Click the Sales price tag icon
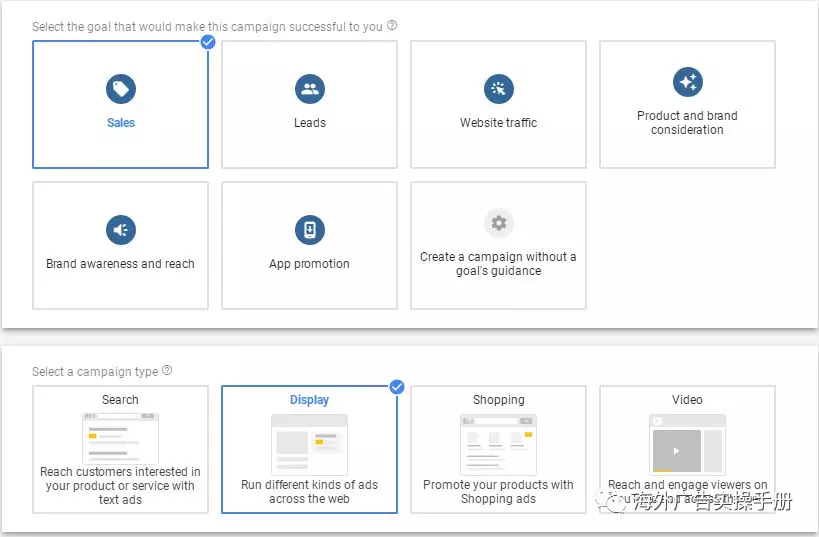 pos(120,89)
